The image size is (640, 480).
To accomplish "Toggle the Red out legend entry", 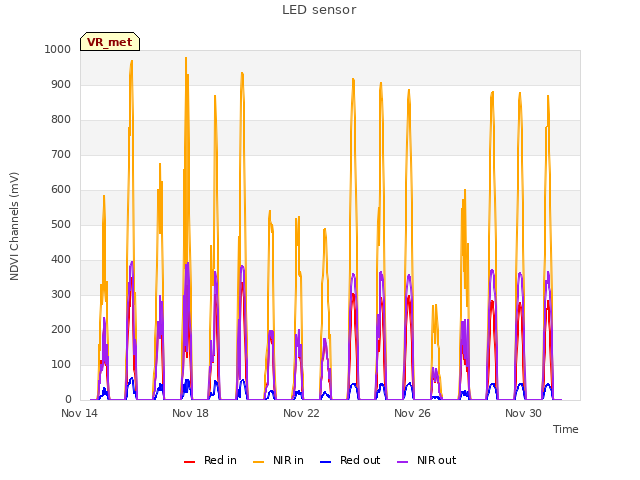I will 350,460.
